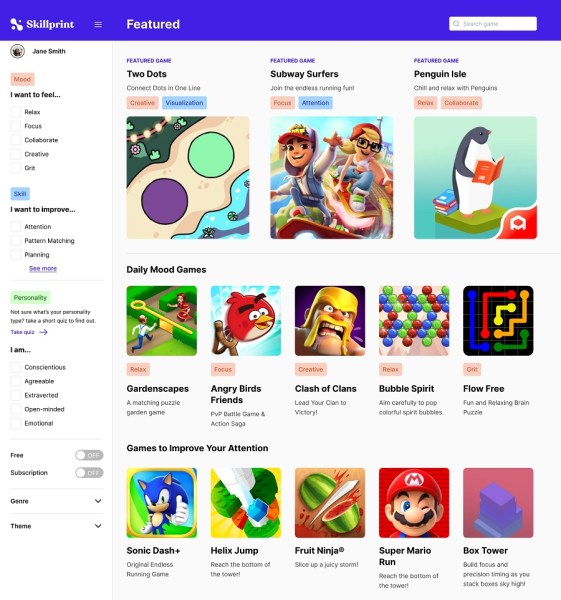Expand the Genre filter chevron
561x600 pixels.
(98, 501)
